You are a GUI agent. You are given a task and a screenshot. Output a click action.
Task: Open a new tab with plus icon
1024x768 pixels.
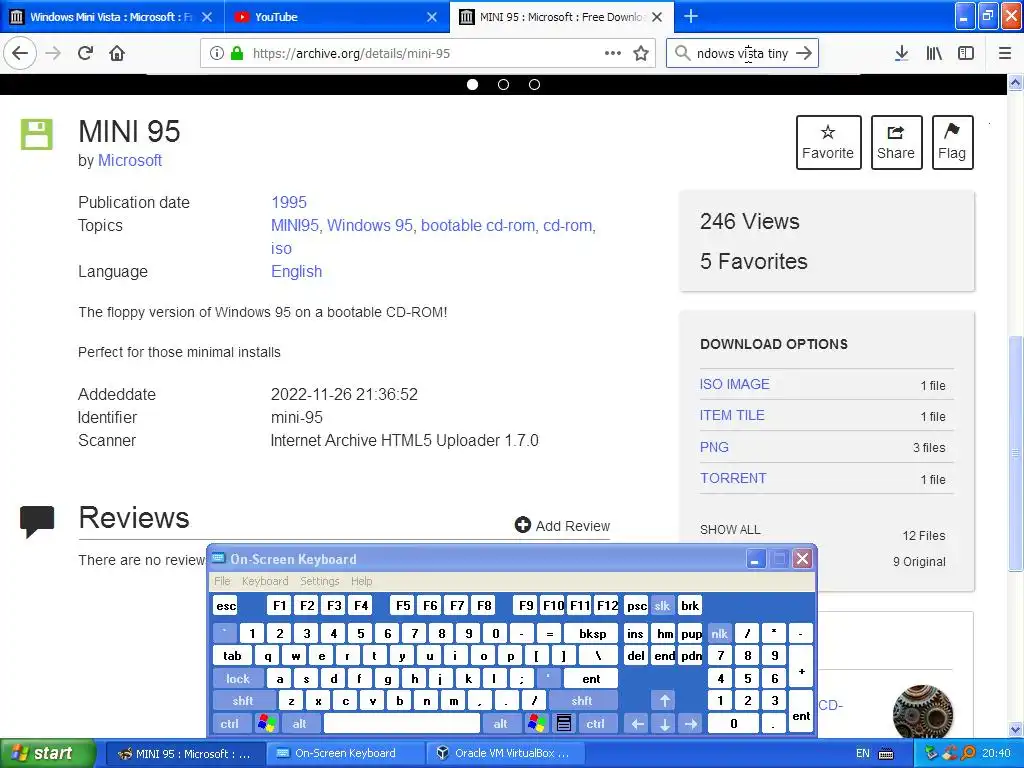pyautogui.click(x=690, y=16)
